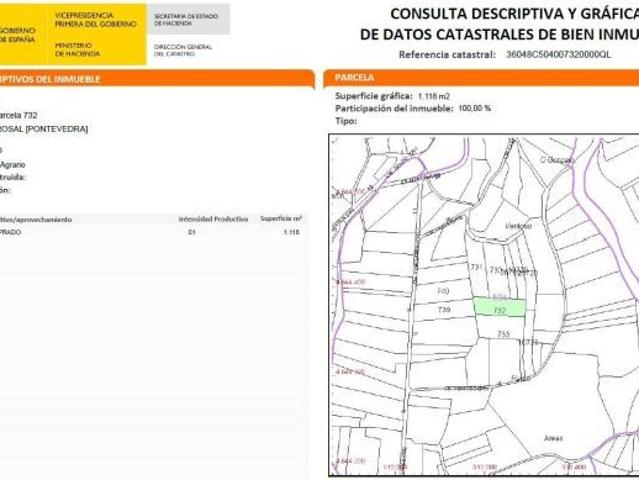Click the 'PRADO' crop row cell
639x480 pixels.
point(10,232)
